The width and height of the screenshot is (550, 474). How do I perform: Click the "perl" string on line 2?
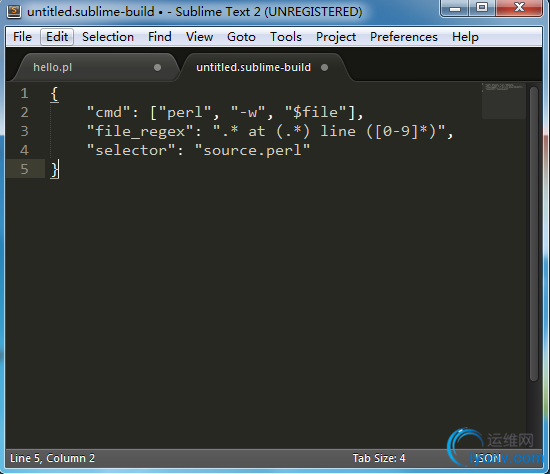(x=185, y=113)
